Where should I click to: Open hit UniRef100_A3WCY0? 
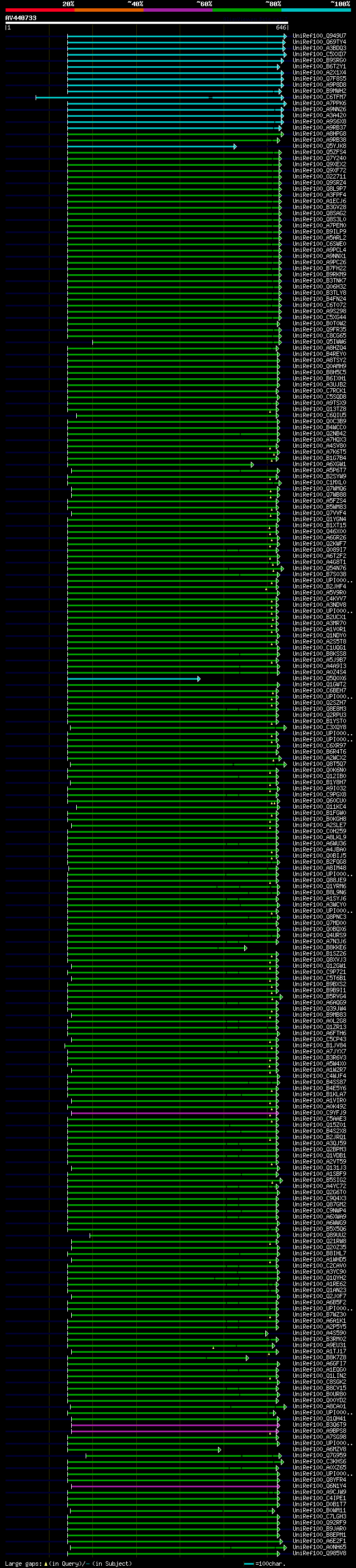(x=319, y=904)
